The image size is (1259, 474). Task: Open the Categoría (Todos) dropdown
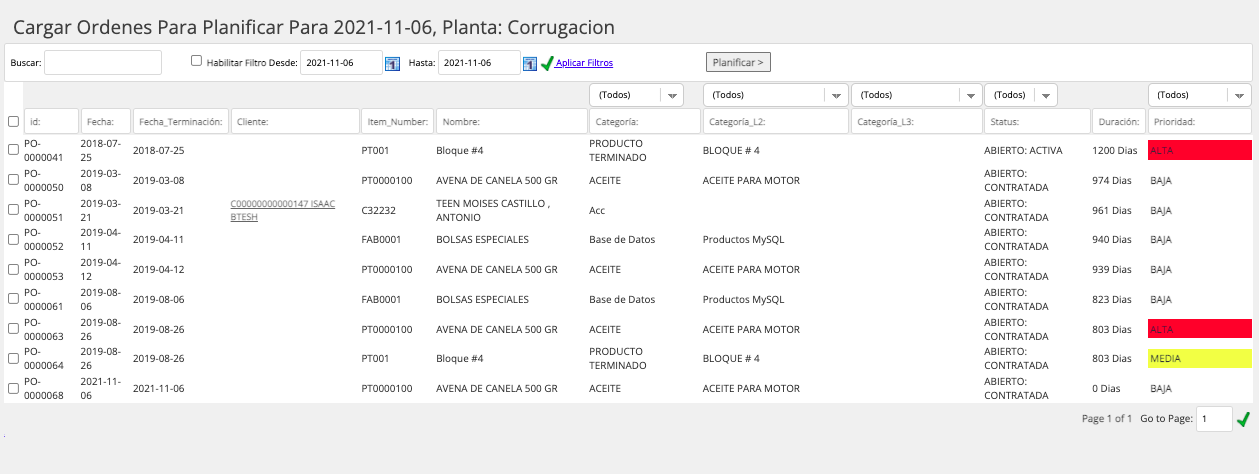[636, 95]
